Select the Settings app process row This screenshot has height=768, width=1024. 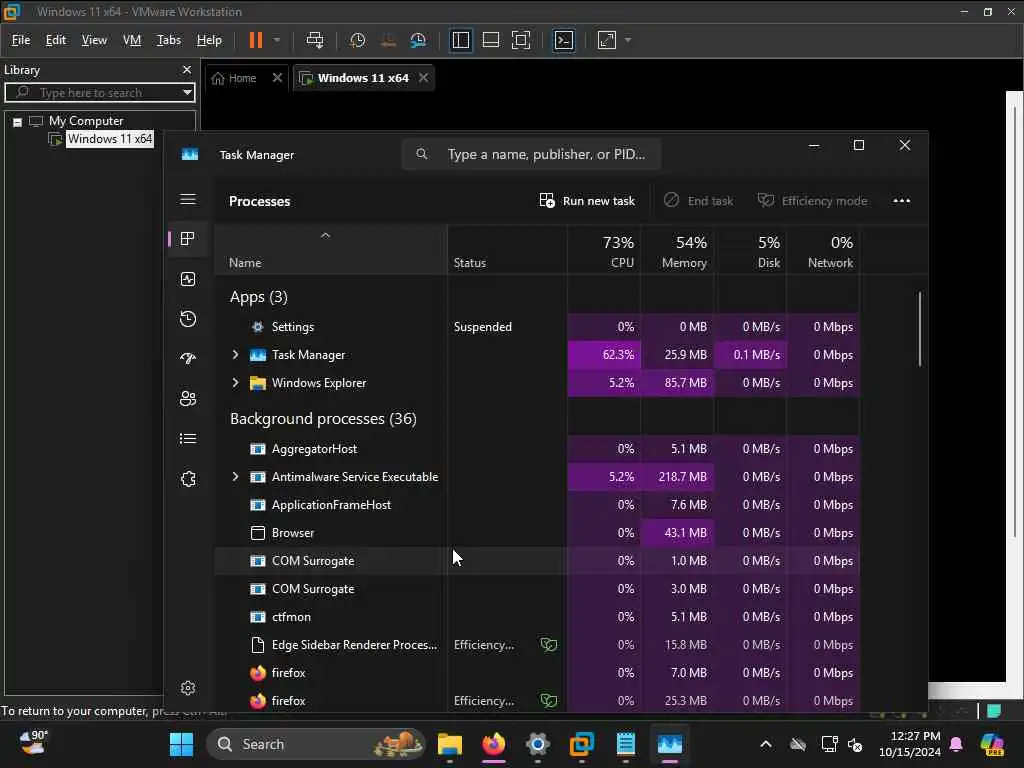[537, 327]
